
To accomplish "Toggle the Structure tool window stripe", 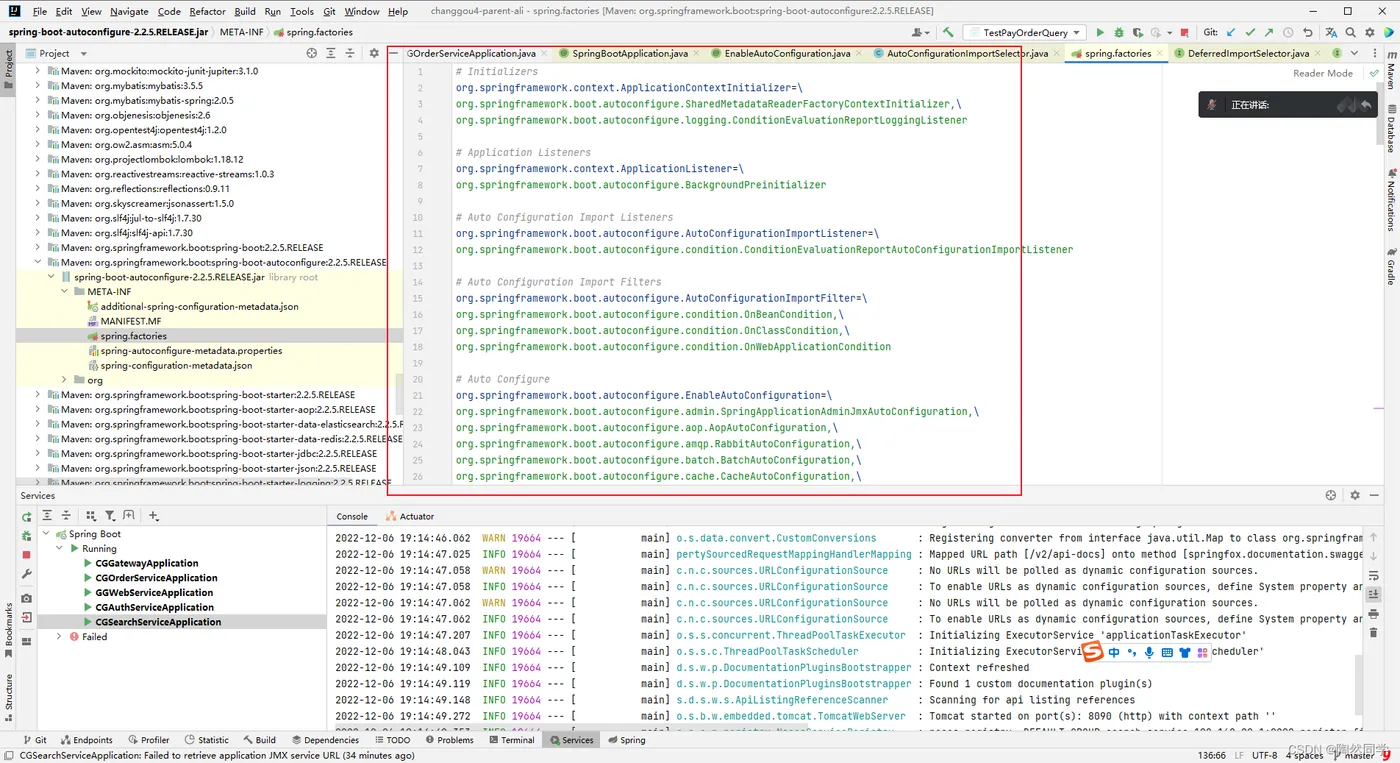I will [x=8, y=696].
